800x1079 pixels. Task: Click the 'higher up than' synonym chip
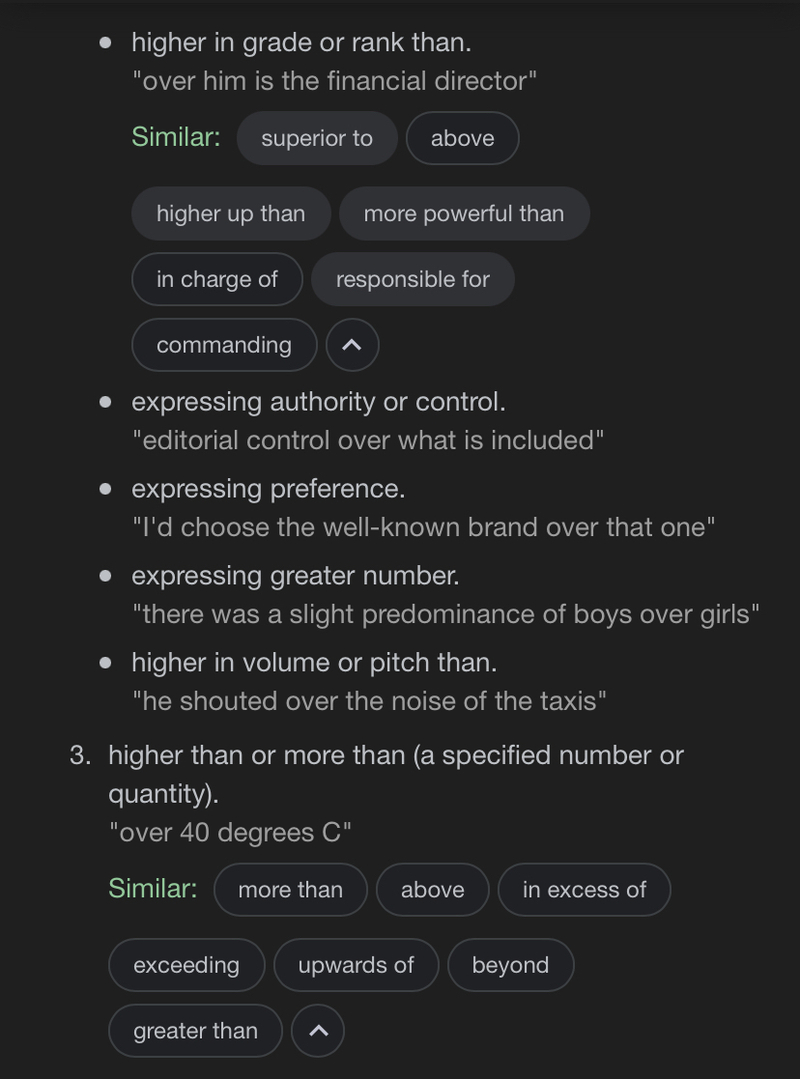point(230,213)
